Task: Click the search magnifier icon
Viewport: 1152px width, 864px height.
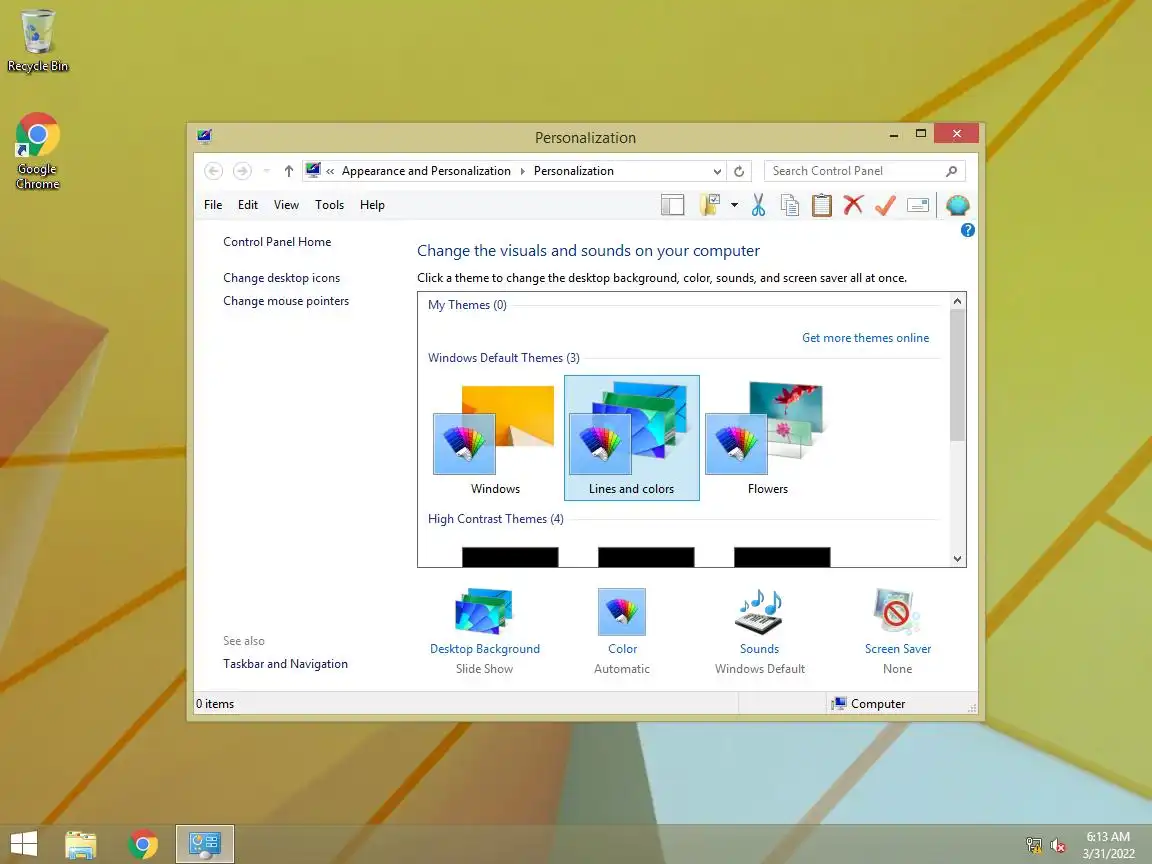Action: tap(951, 171)
